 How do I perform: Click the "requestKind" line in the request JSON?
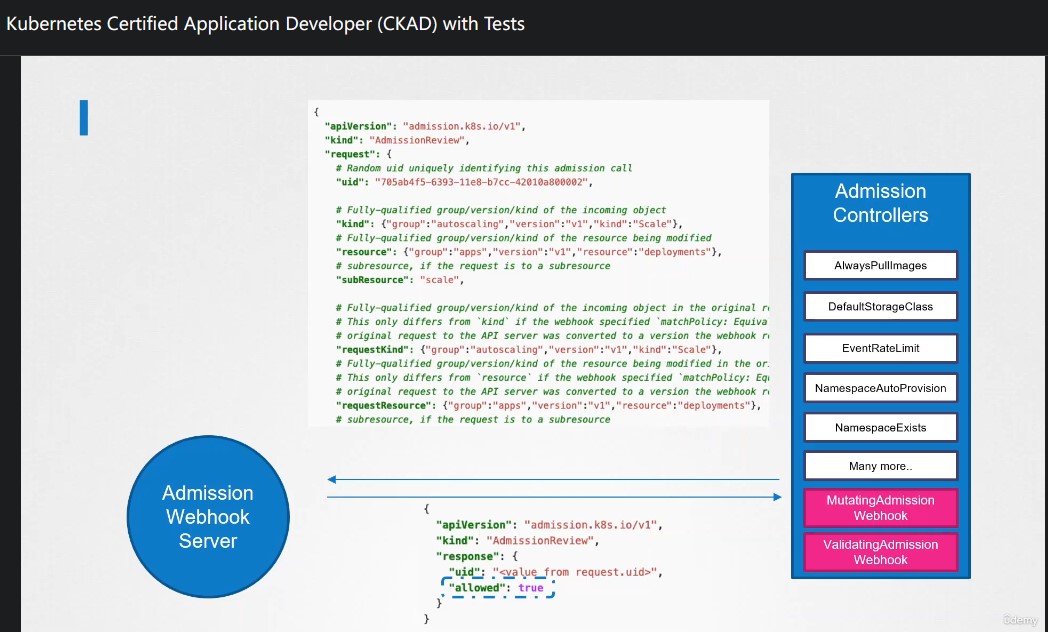coord(529,349)
